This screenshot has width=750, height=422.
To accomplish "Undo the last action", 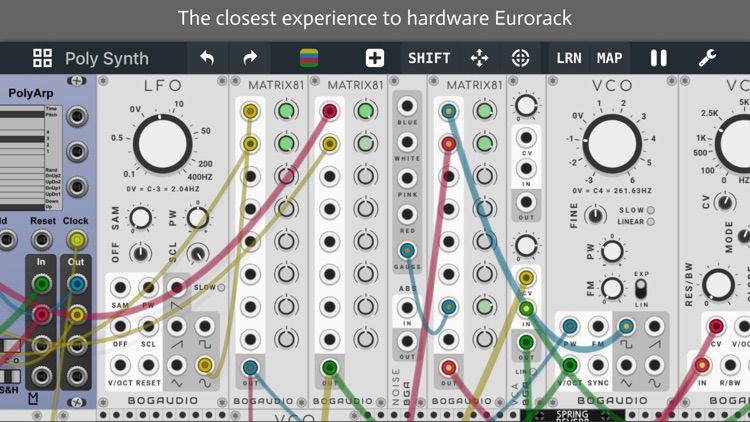I will click(207, 58).
